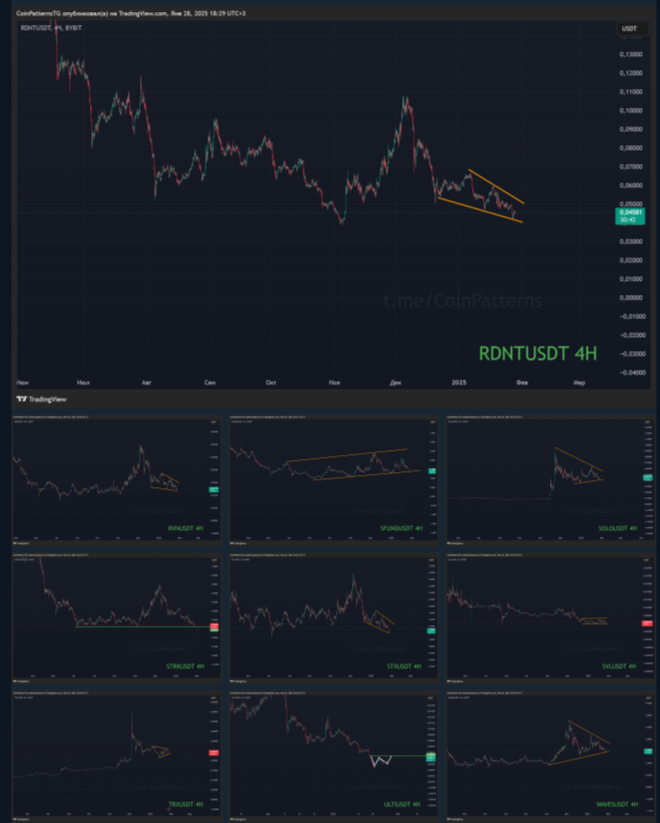
Task: Click the 0,10000 price axis label
Action: [x=631, y=111]
